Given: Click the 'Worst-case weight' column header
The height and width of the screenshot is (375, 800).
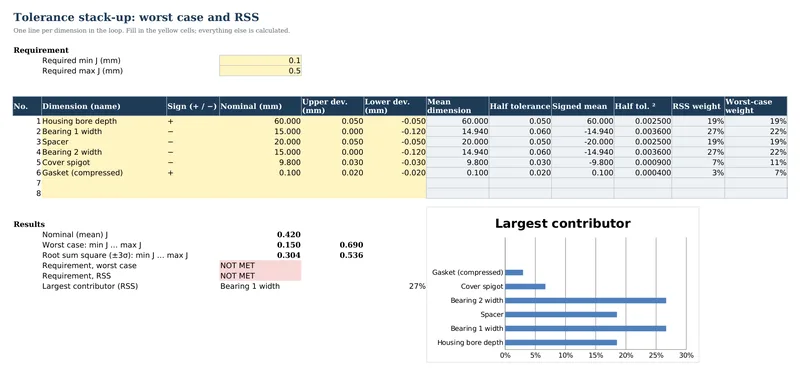Looking at the screenshot, I should (x=756, y=106).
